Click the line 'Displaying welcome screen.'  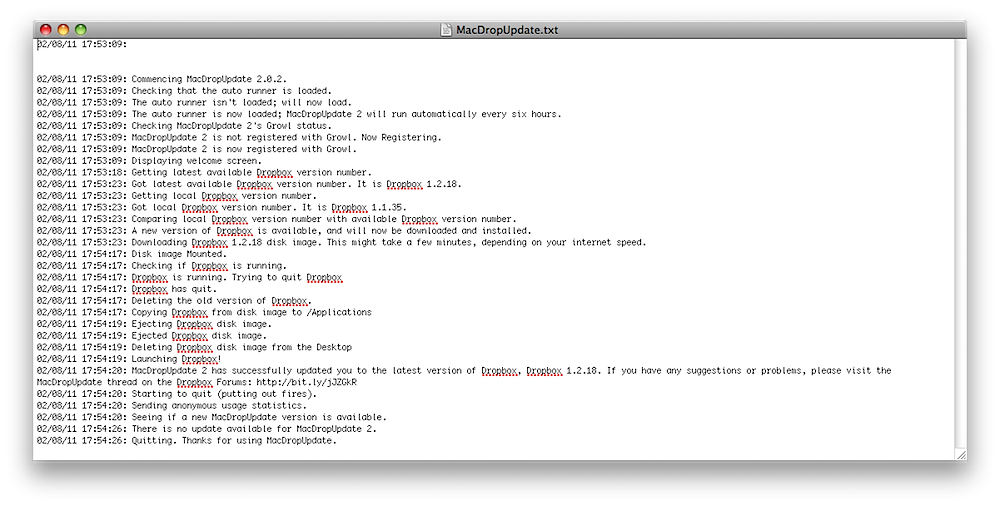[x=149, y=161]
